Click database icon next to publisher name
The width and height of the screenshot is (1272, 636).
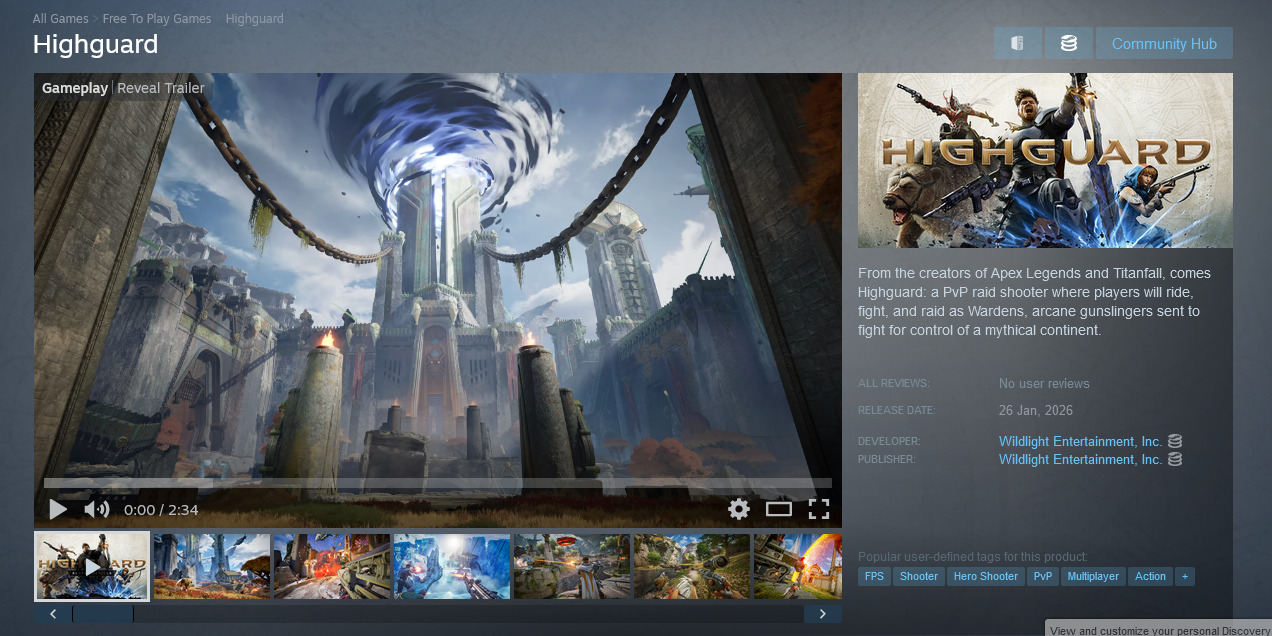coord(1175,459)
